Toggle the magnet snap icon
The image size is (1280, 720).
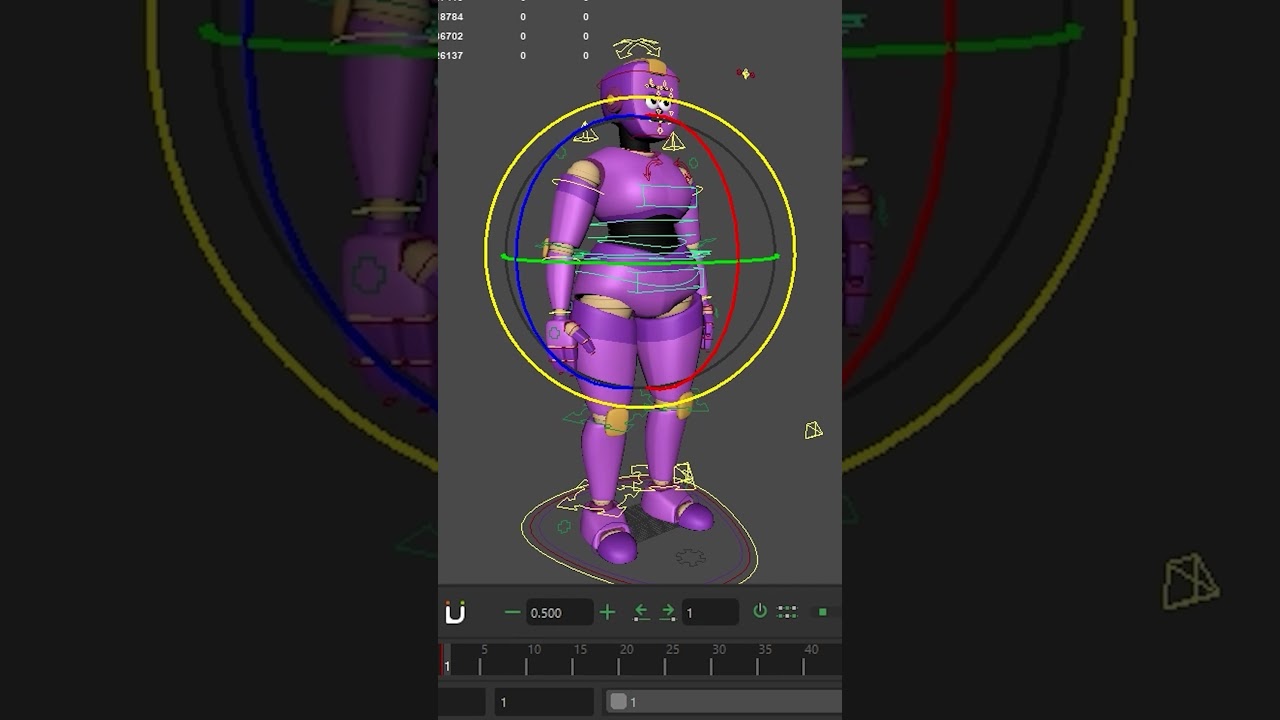pos(455,613)
